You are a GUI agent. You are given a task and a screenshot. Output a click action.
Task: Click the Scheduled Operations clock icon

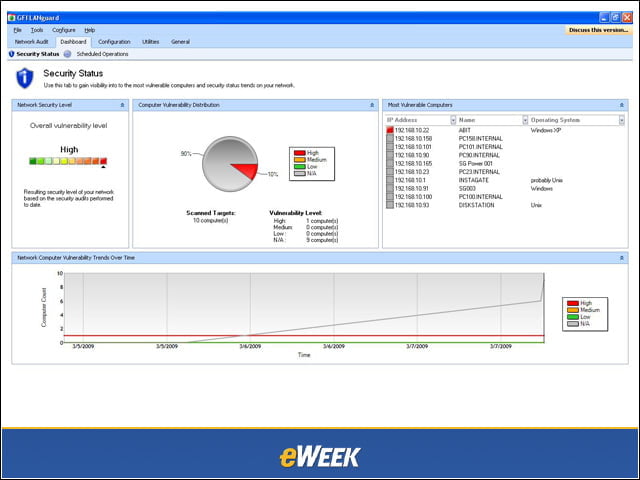pyautogui.click(x=67, y=54)
